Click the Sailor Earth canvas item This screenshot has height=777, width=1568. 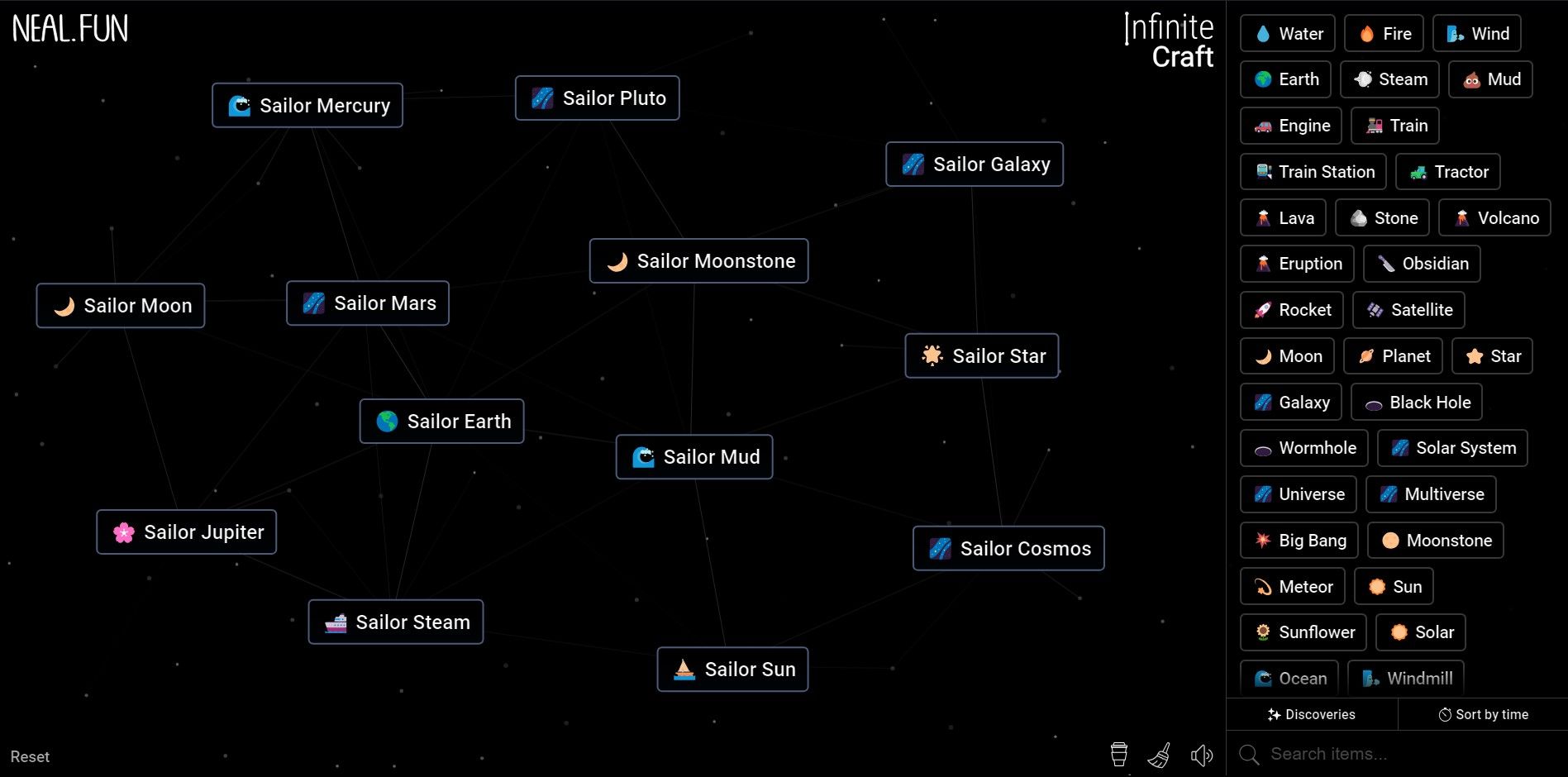click(x=442, y=422)
